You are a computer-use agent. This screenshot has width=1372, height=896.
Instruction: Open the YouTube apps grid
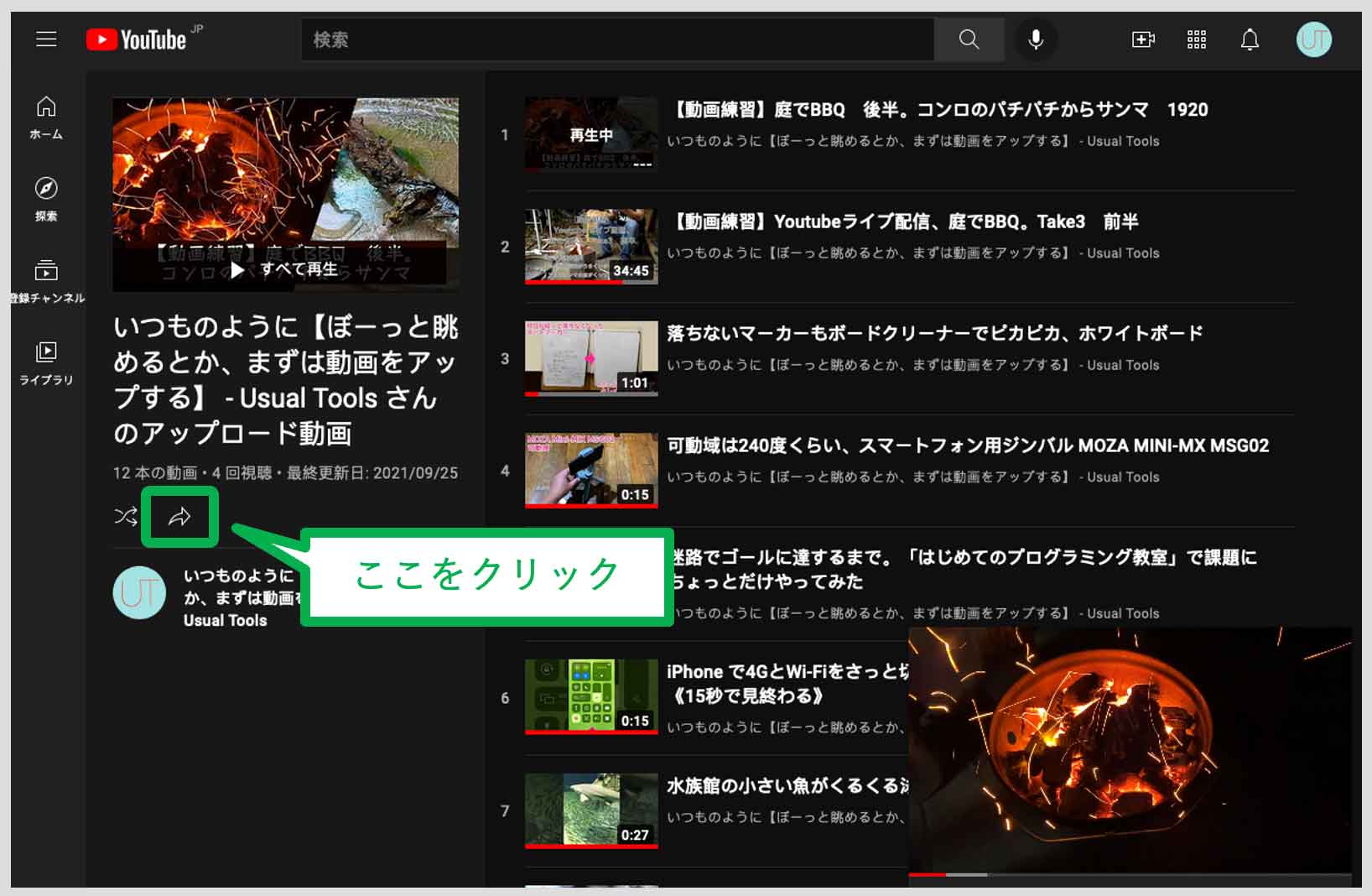1197,39
